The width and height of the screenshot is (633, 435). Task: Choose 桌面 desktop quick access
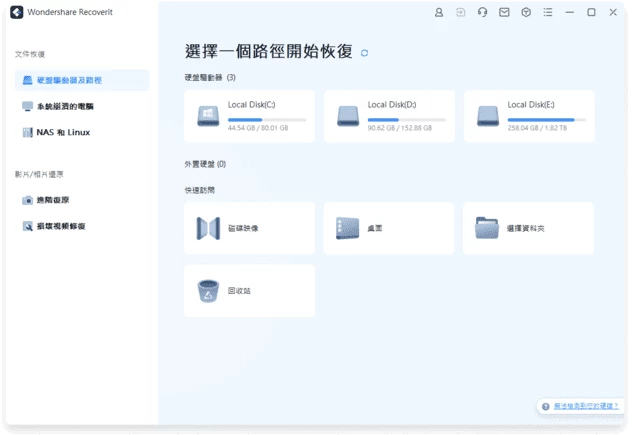(x=389, y=228)
